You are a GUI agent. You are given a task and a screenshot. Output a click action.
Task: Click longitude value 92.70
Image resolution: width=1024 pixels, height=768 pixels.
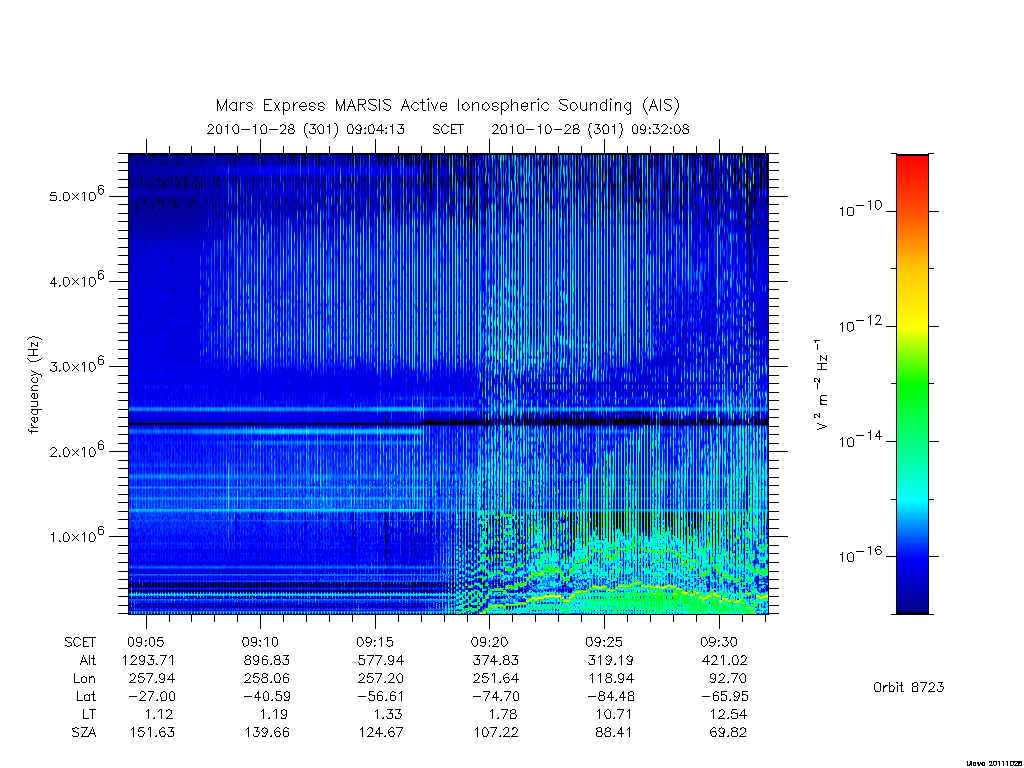728,679
